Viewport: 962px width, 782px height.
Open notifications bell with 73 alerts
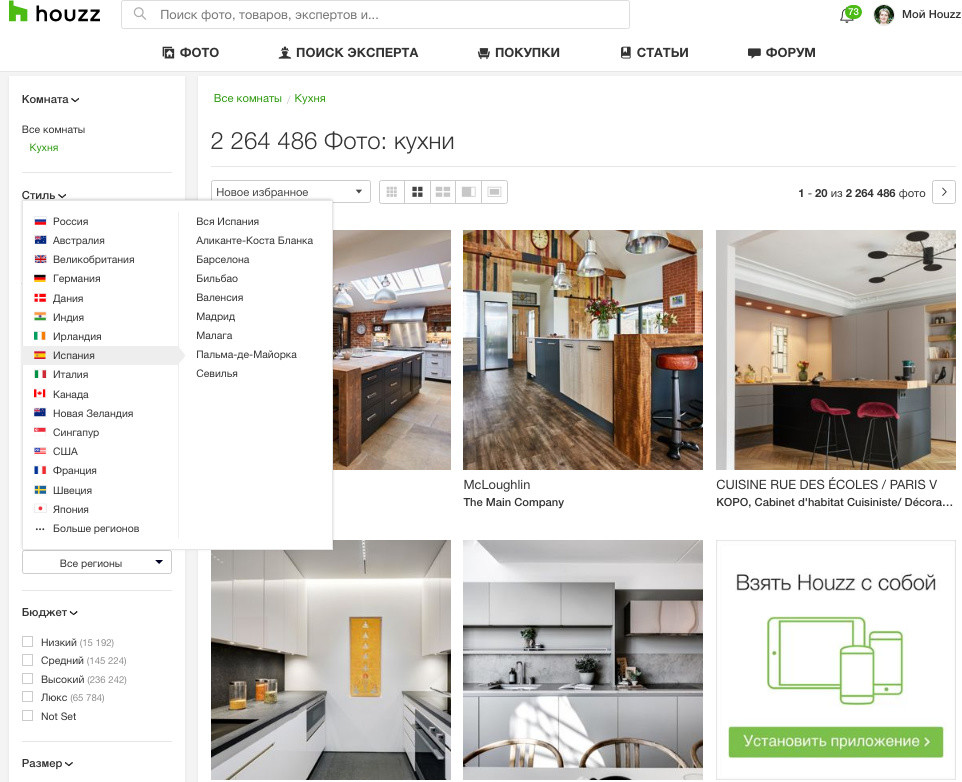(845, 13)
